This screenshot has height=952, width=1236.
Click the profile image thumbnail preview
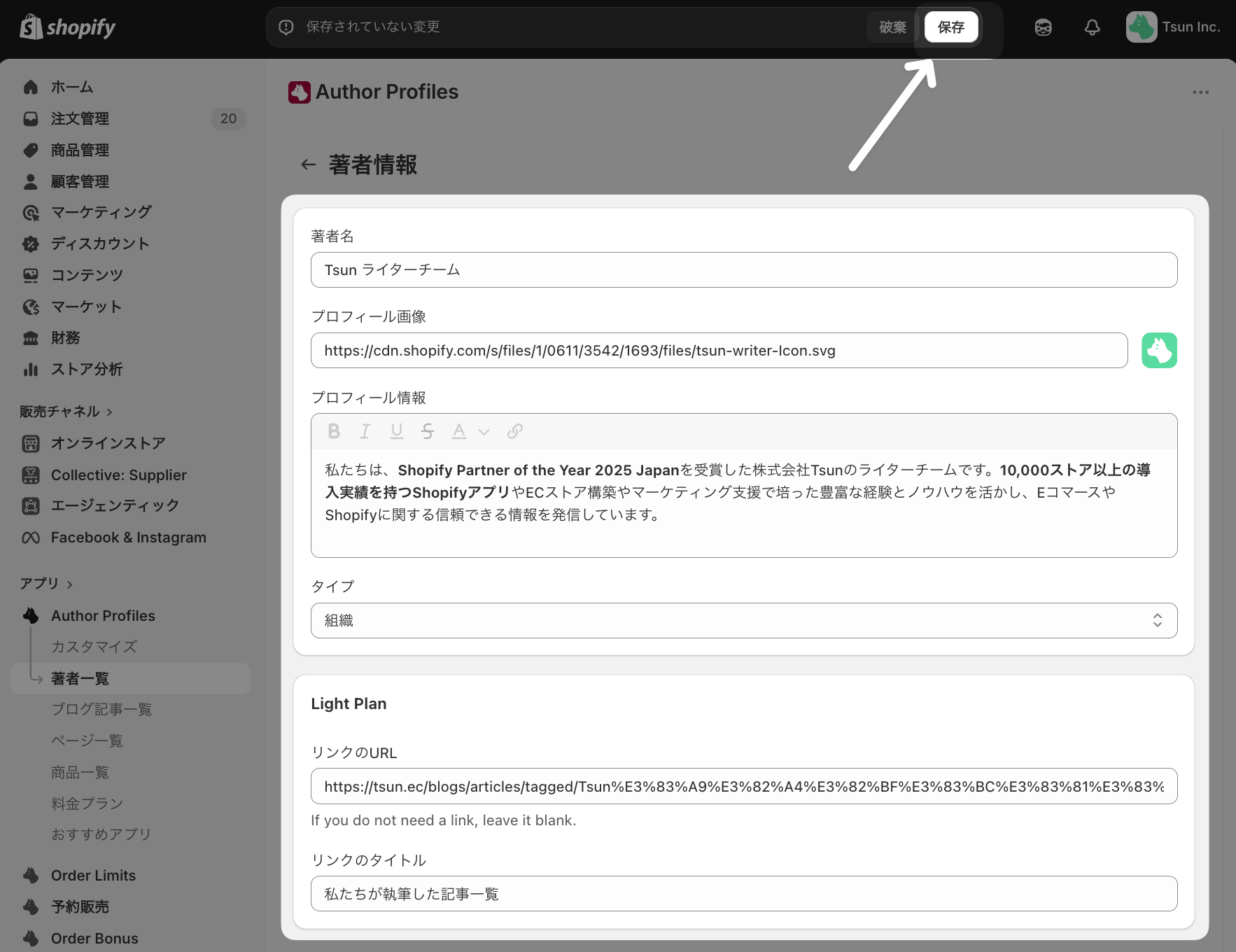point(1159,350)
